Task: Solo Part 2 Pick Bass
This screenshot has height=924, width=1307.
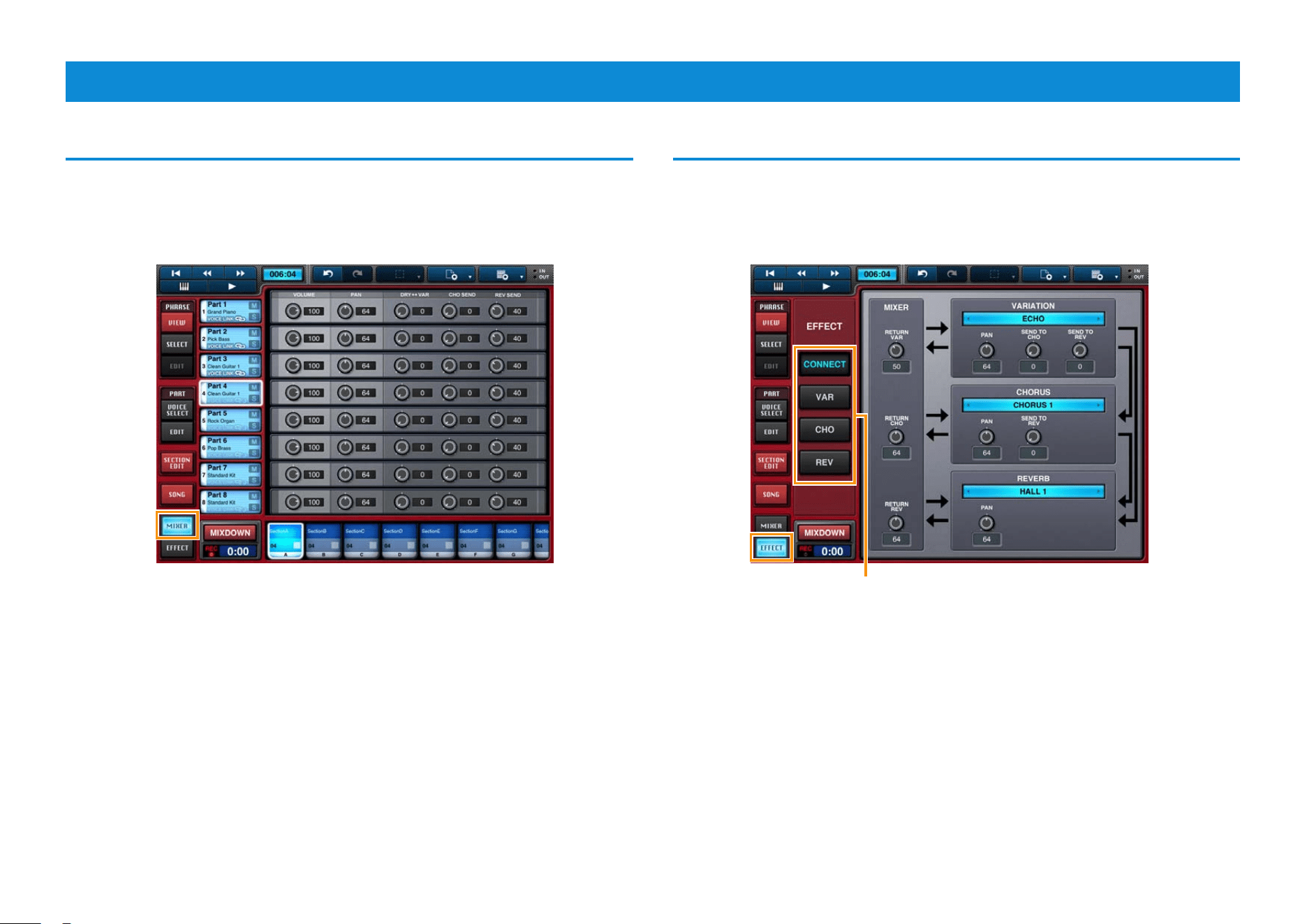Action: click(254, 344)
